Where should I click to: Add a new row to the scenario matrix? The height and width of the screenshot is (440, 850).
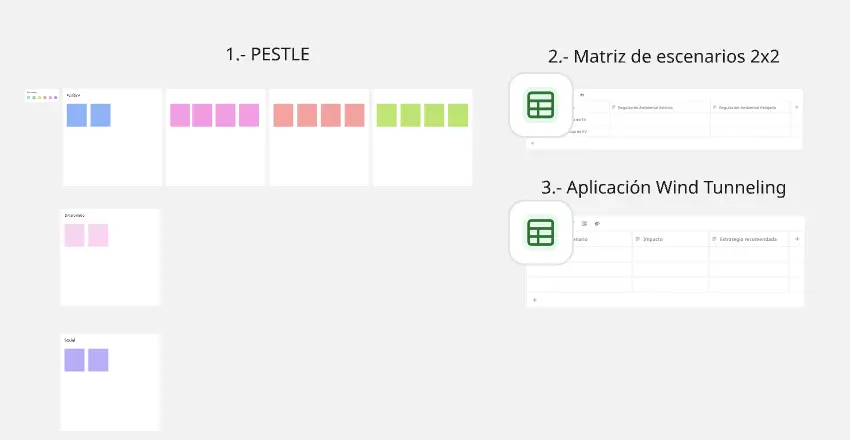(532, 144)
